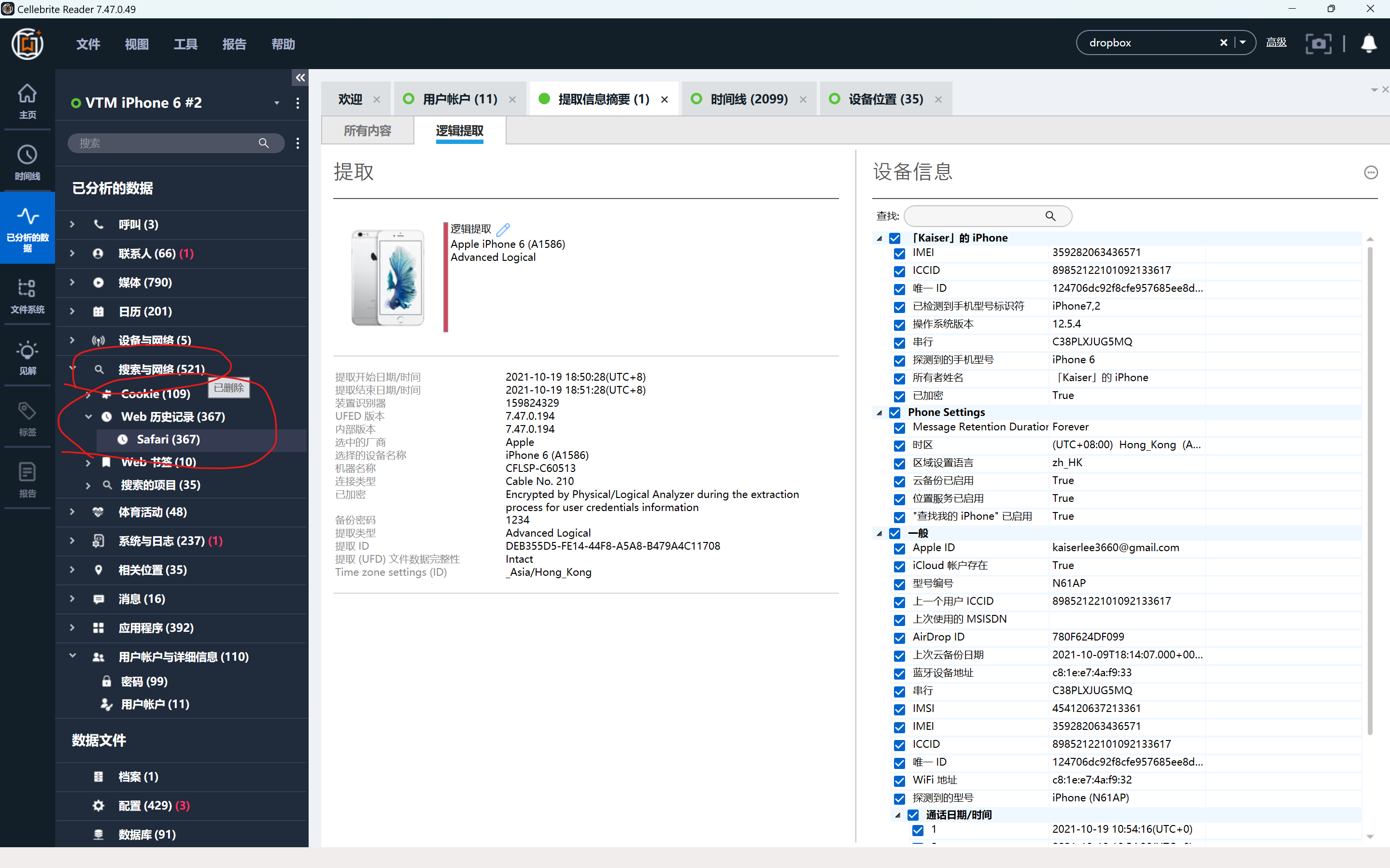Screen dimensions: 1390x868
Task: Click the pencil edit icon beside 逻辑提取
Action: [x=503, y=229]
